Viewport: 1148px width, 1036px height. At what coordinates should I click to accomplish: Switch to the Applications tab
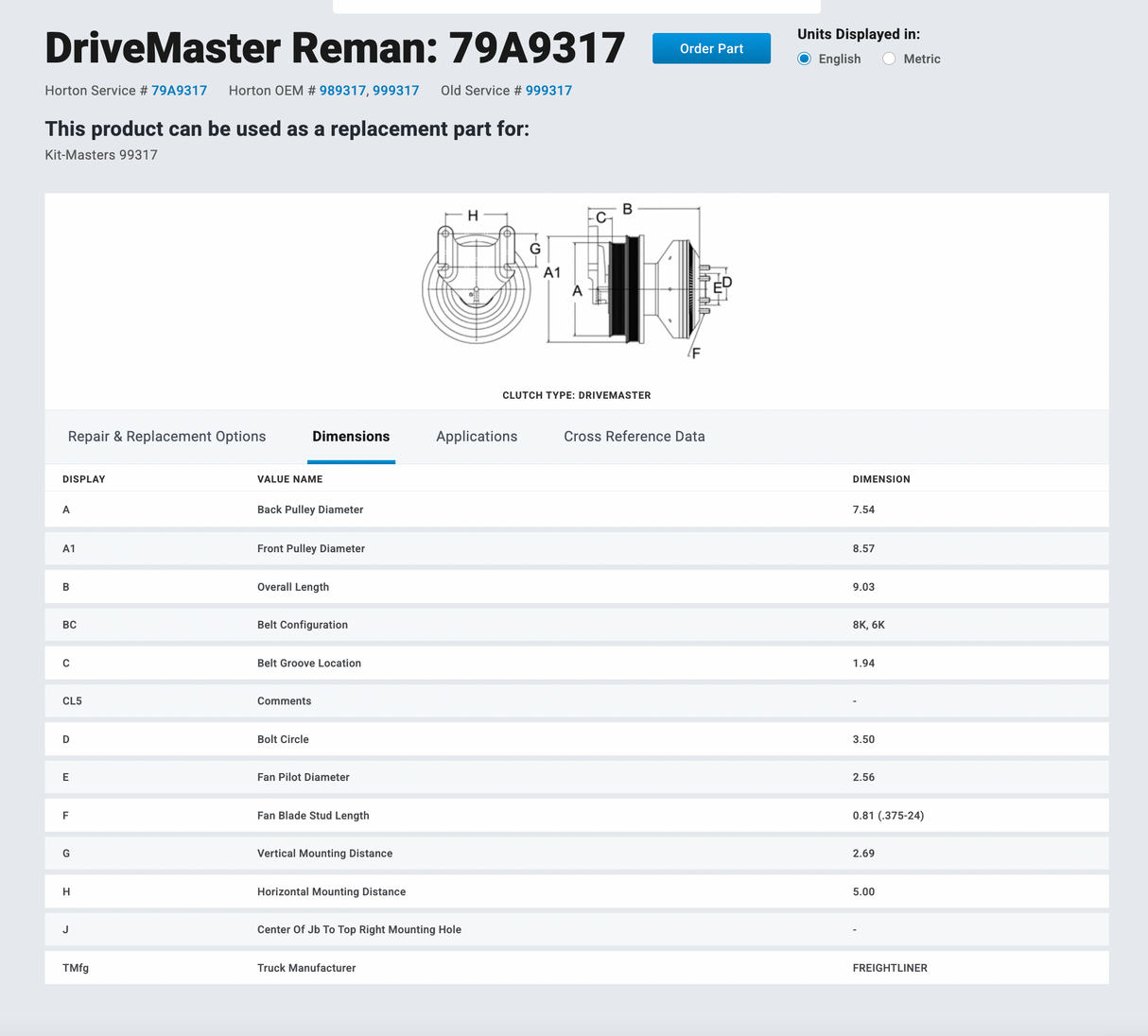(477, 437)
